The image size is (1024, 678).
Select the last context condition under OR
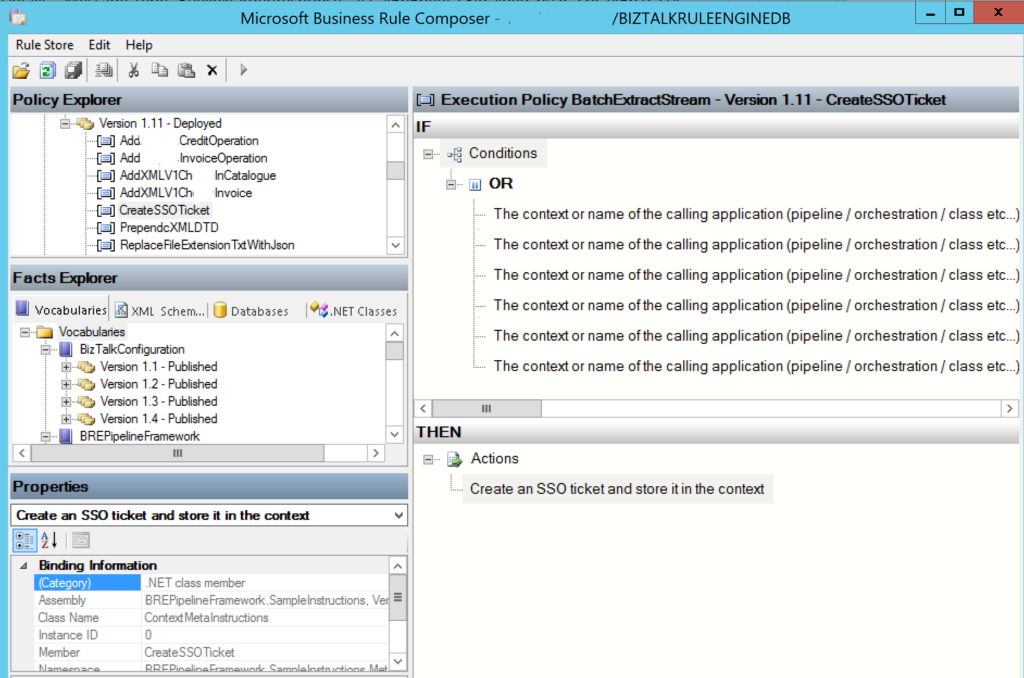tap(756, 366)
